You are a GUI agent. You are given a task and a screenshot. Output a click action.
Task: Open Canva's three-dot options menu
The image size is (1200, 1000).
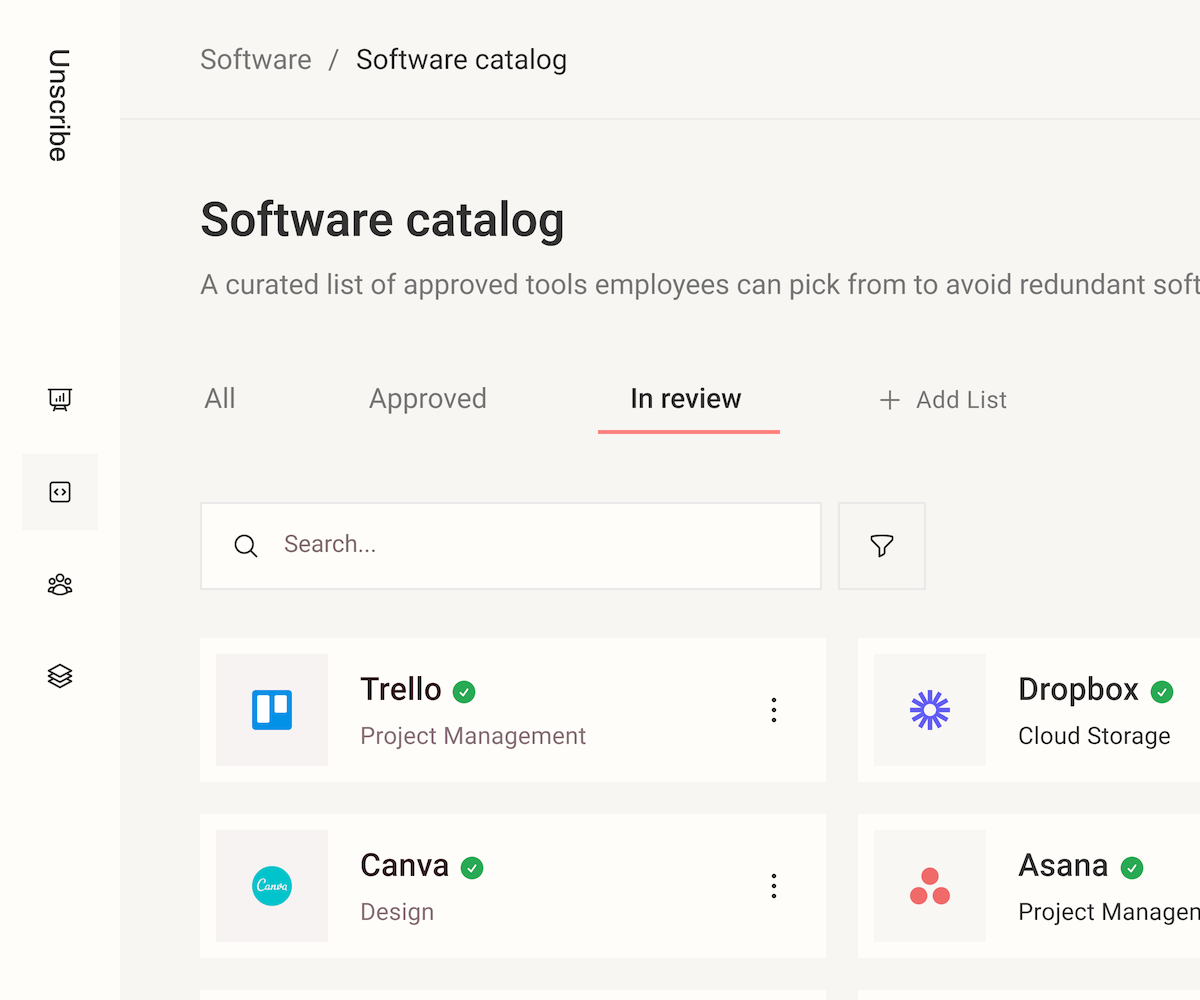[773, 886]
